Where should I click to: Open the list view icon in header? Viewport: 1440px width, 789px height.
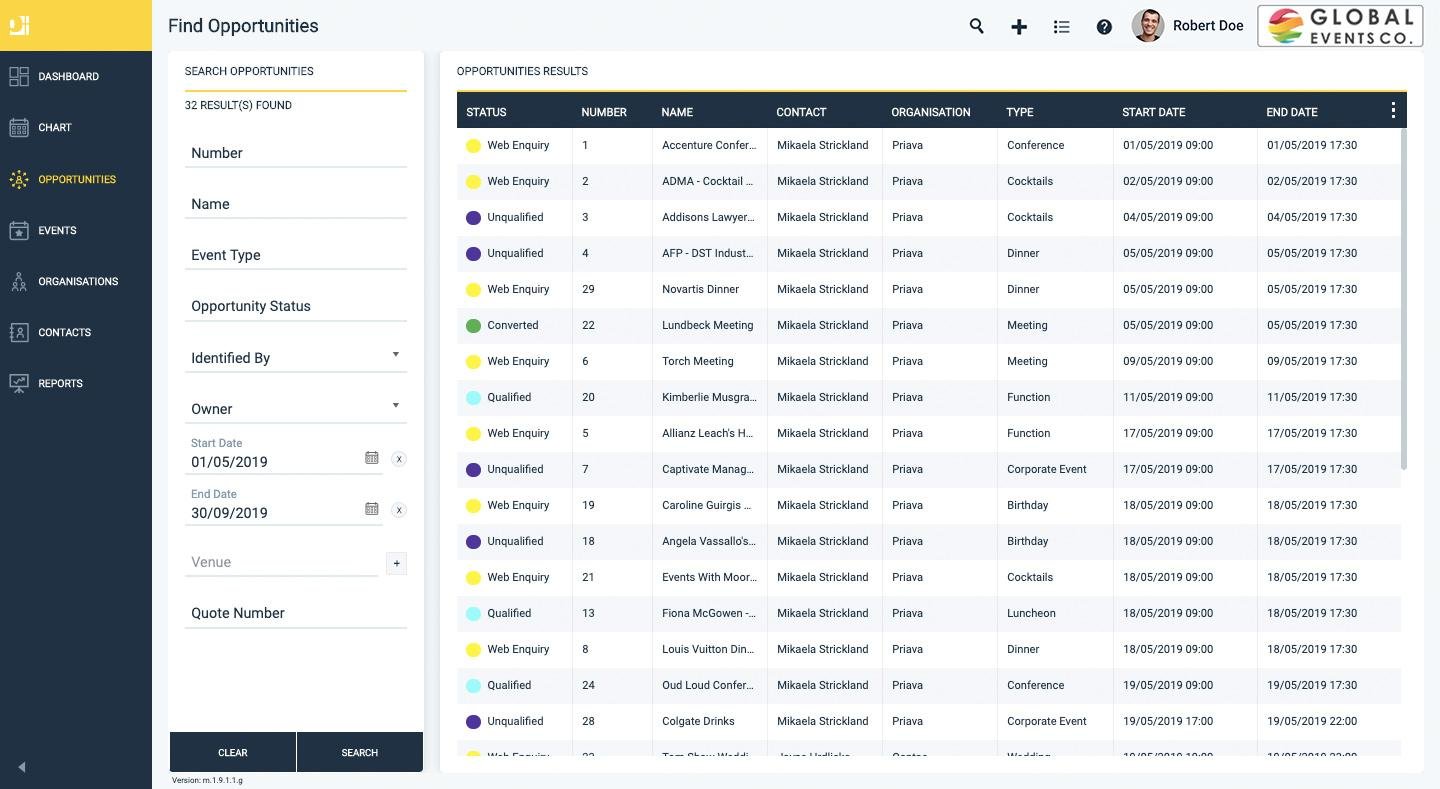pyautogui.click(x=1062, y=27)
